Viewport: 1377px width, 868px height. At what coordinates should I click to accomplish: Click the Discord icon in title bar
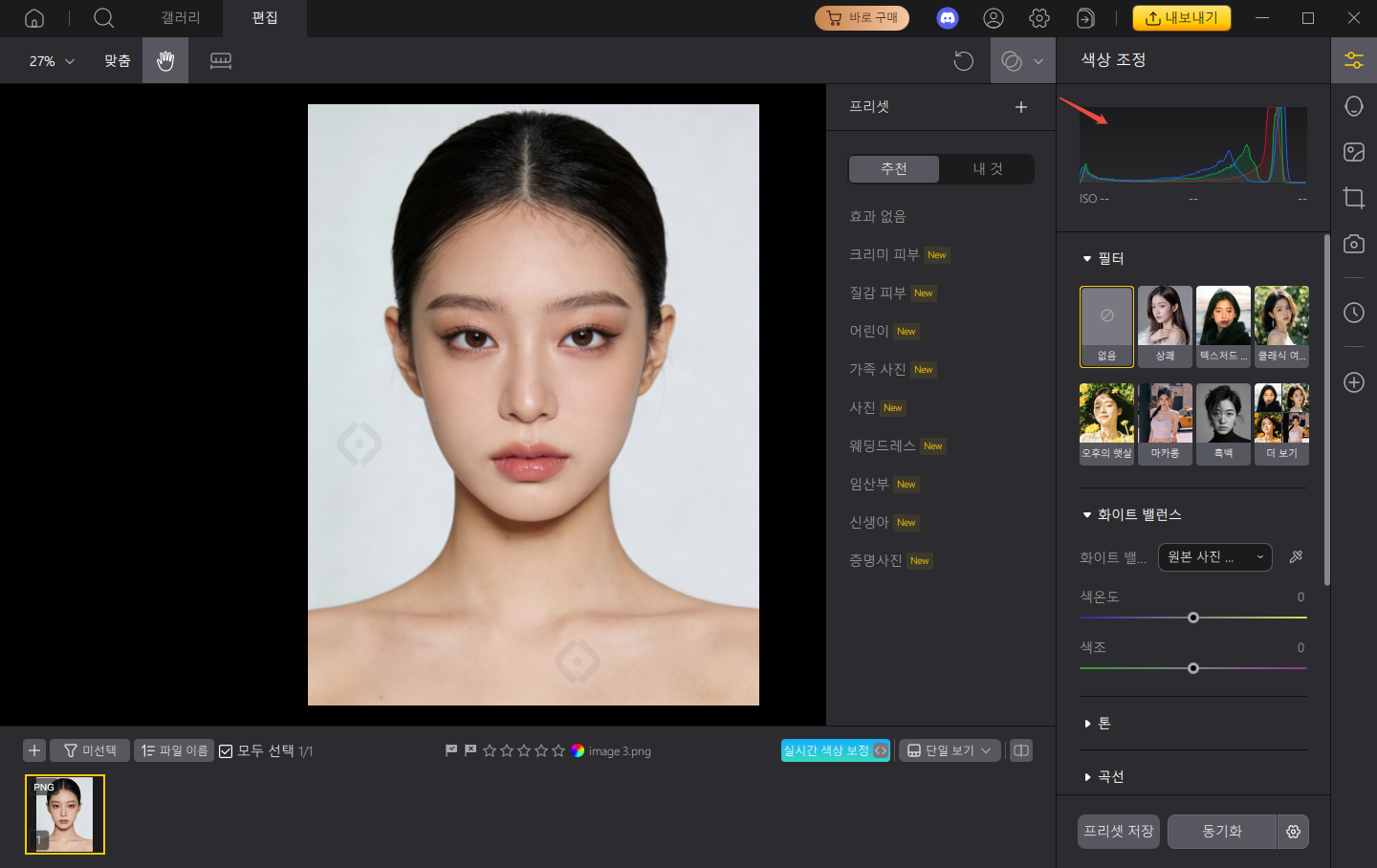[947, 18]
